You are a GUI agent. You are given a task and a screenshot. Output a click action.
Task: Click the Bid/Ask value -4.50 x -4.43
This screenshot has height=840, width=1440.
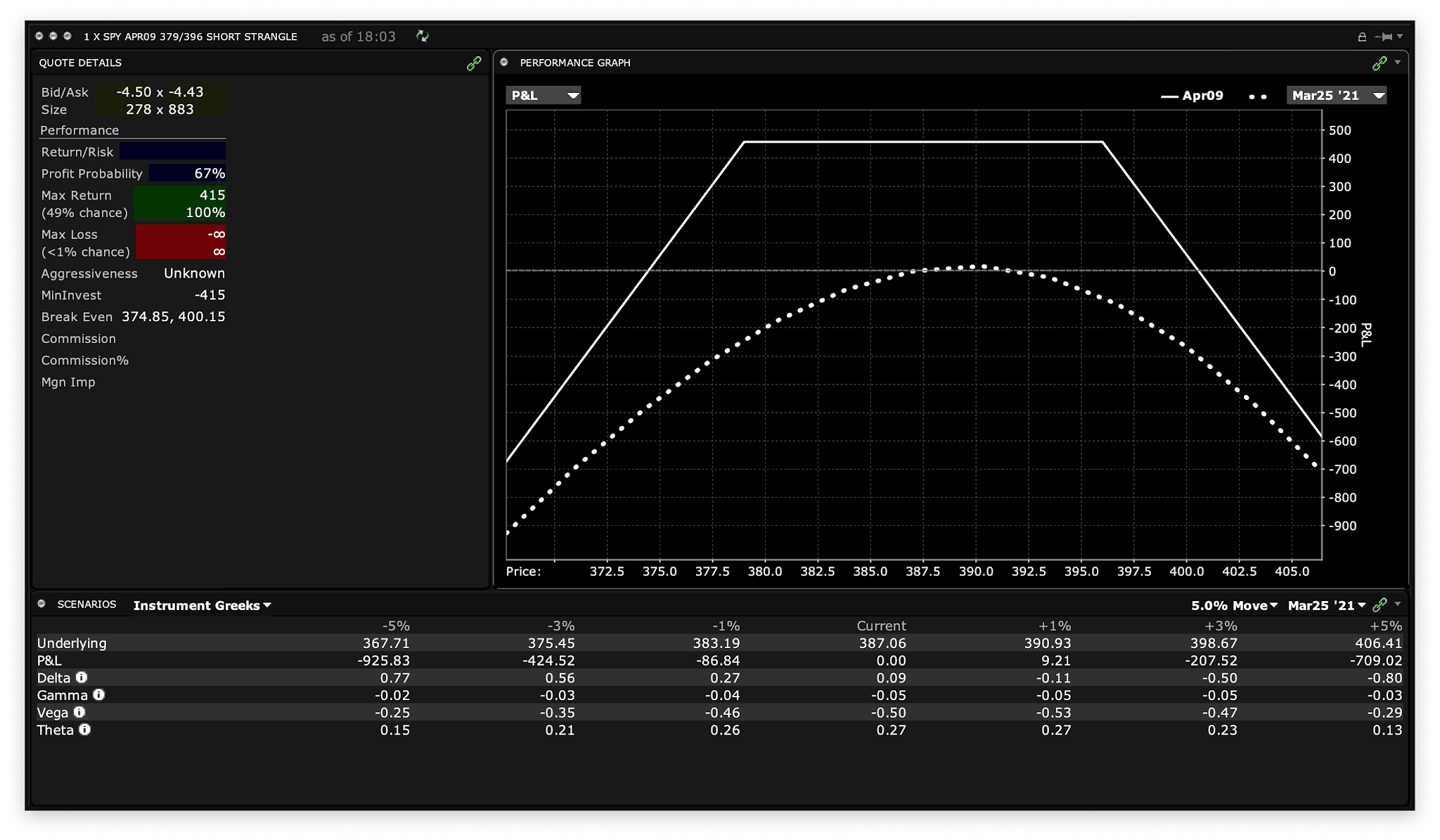click(x=160, y=92)
